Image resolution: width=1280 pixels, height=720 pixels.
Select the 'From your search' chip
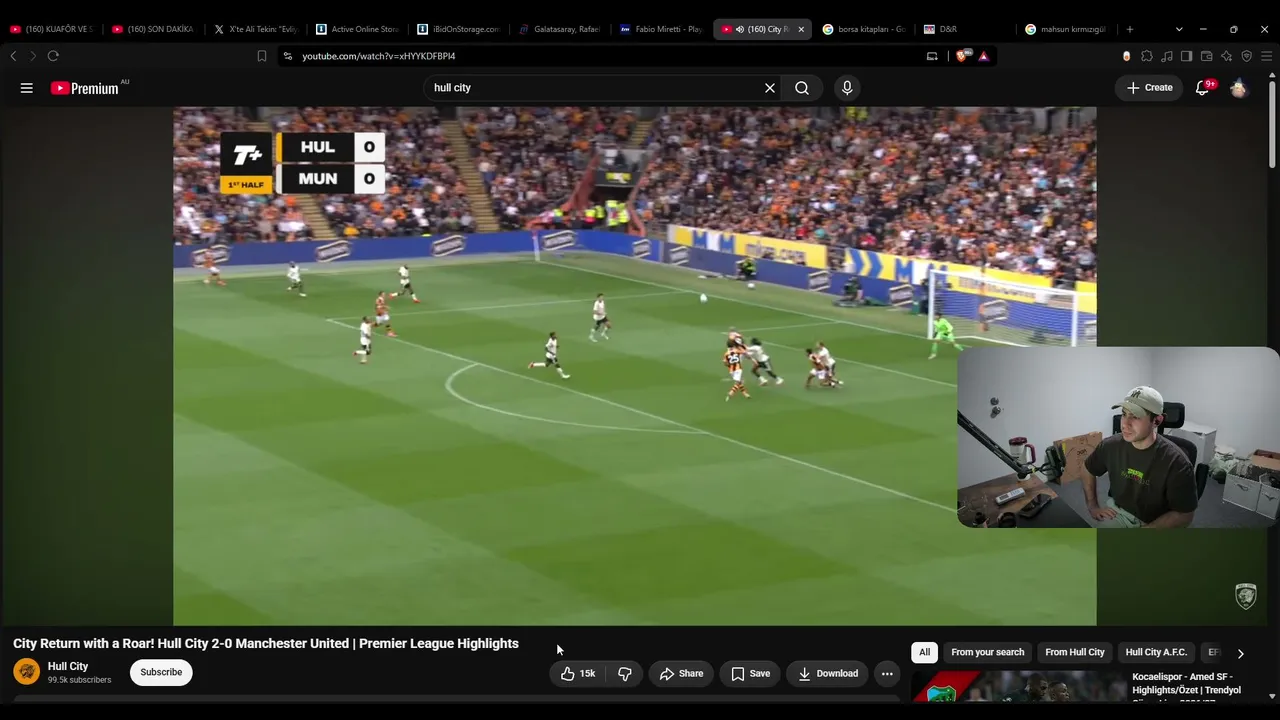click(x=988, y=652)
